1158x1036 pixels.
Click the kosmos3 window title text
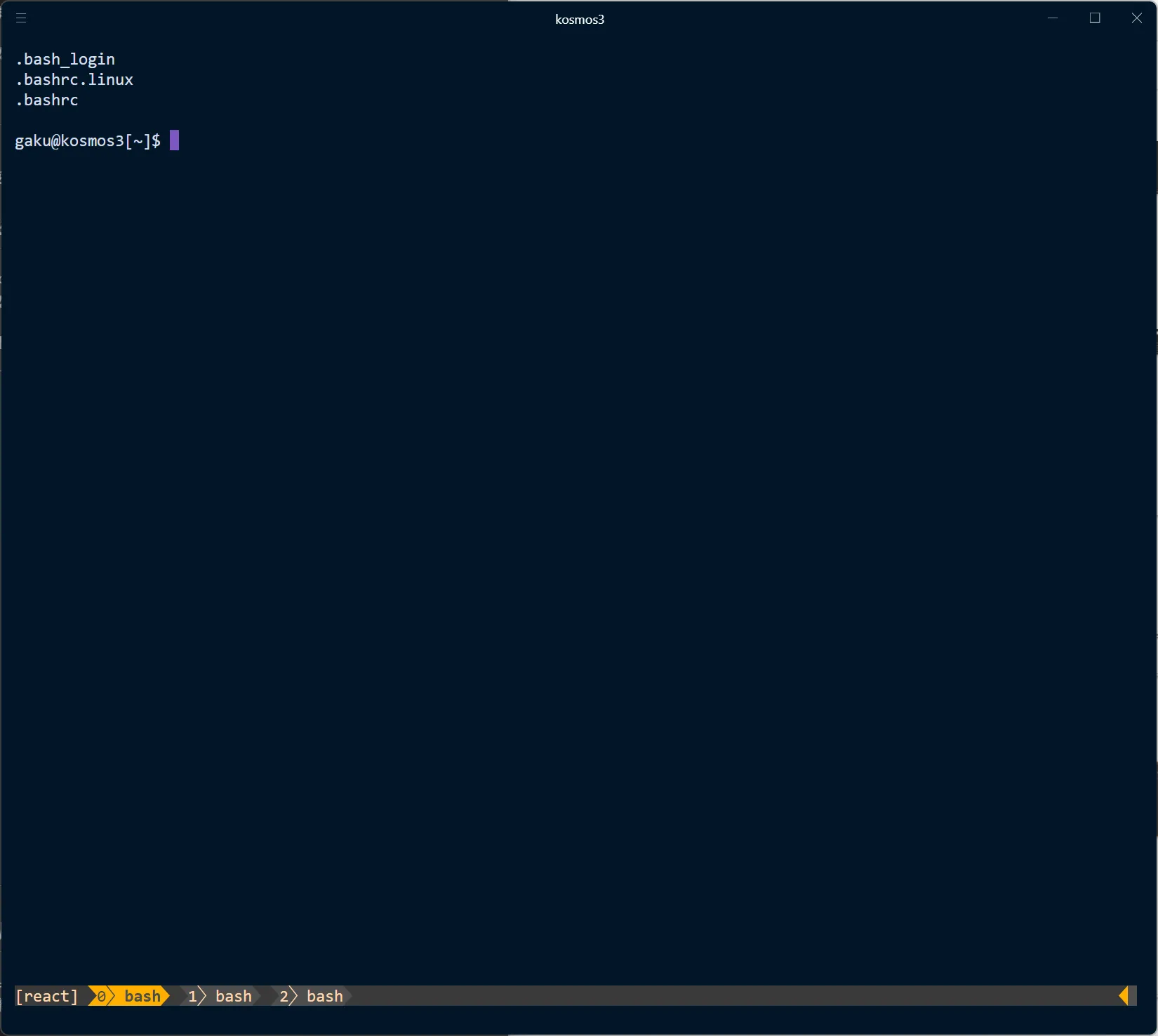click(579, 19)
